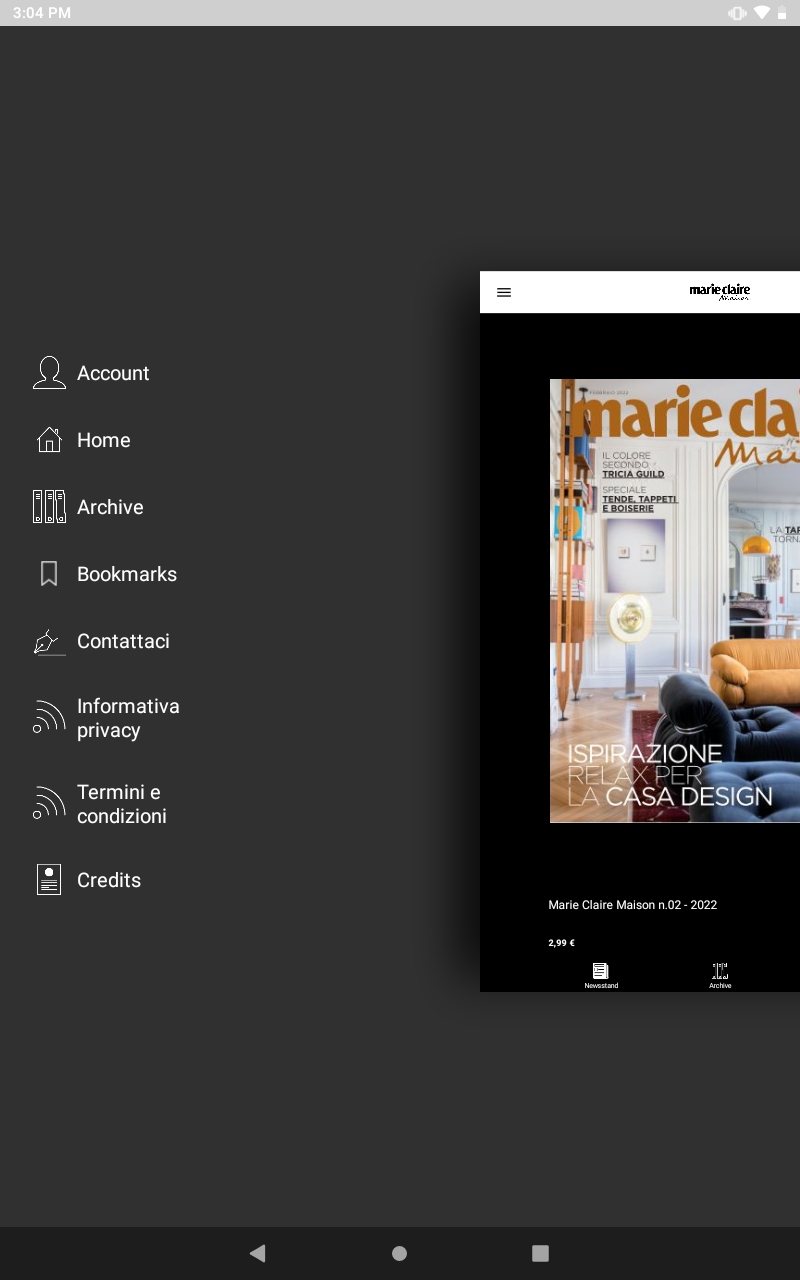Screen dimensions: 800x1280
Task: Tap Marie Claire Maison n.02 - 2022 title
Action: click(x=633, y=905)
